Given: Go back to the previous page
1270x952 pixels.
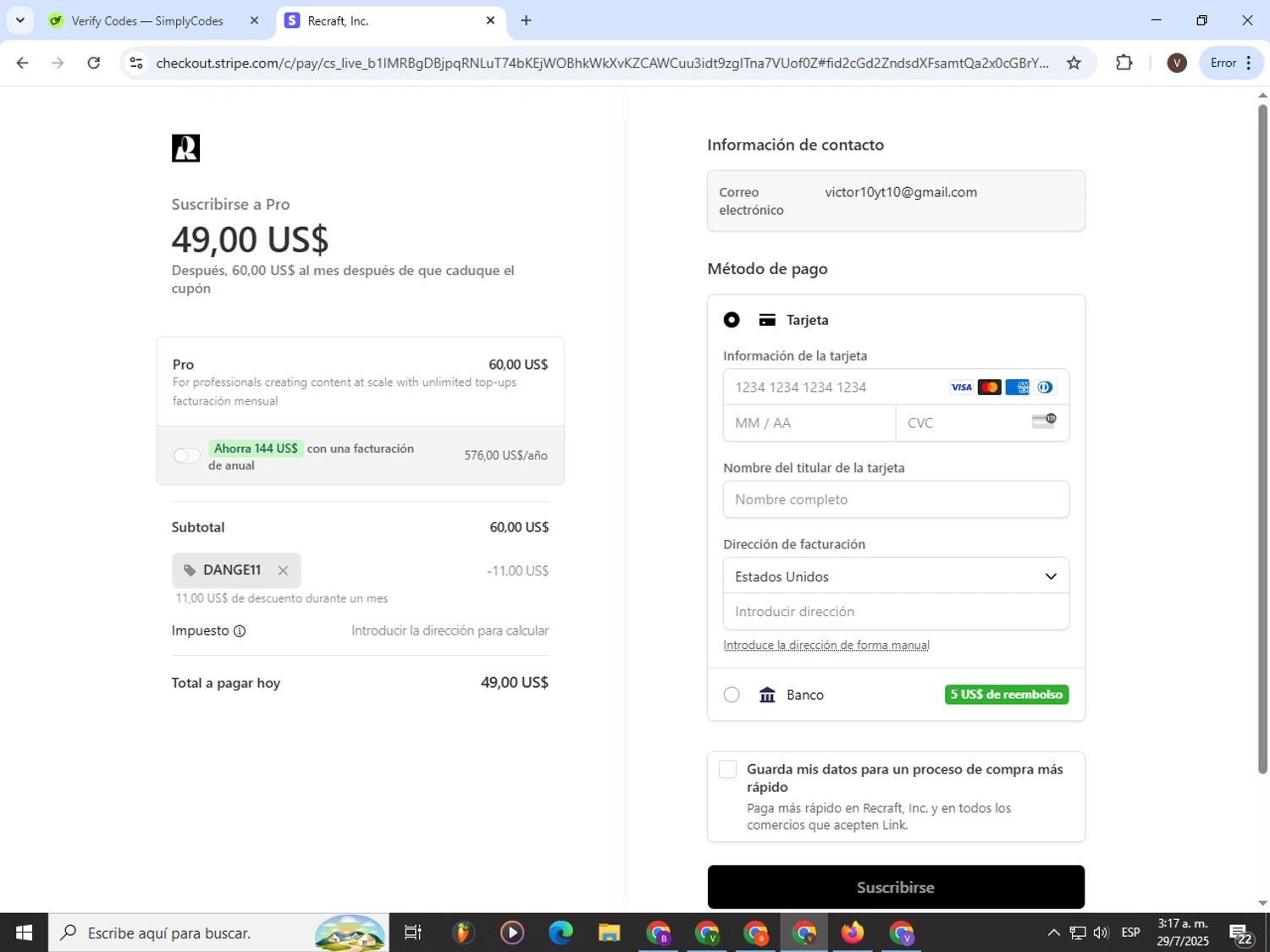Looking at the screenshot, I should click(x=23, y=63).
